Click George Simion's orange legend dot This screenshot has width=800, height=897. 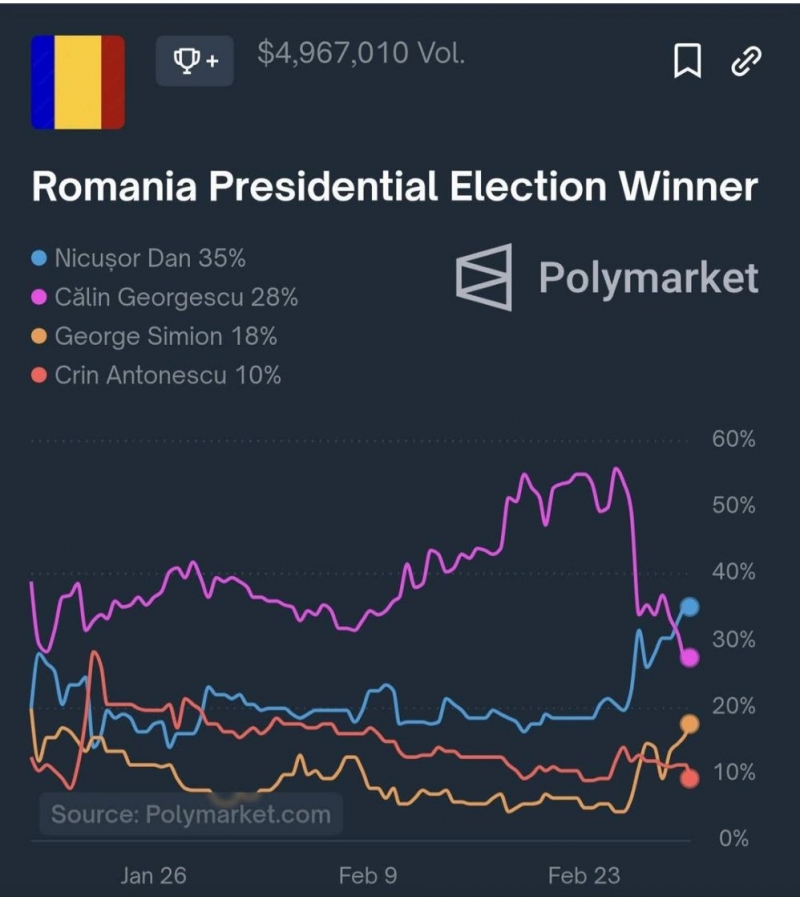[40, 337]
